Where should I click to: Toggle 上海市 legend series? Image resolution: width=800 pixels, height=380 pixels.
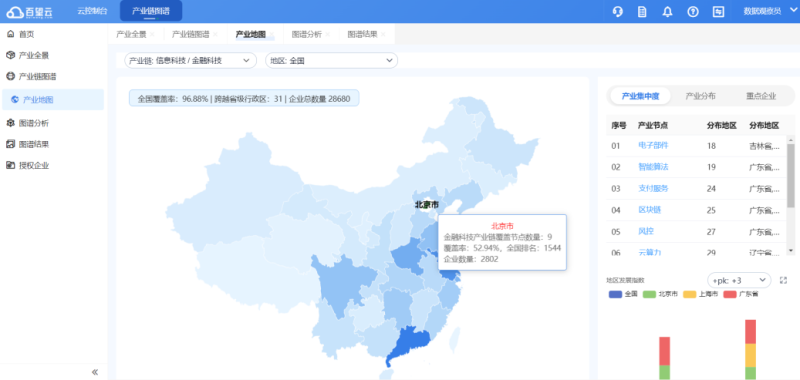[x=701, y=294]
